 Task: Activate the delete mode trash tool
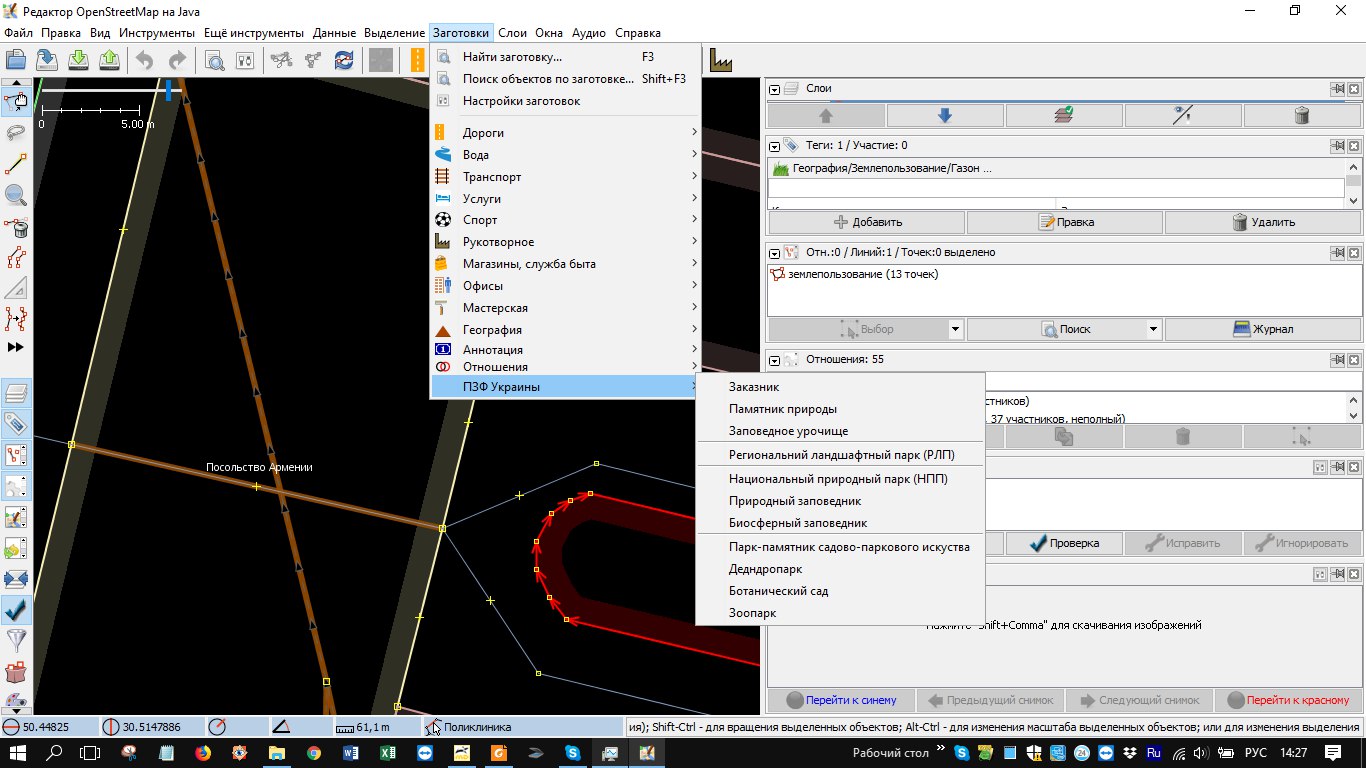[16, 226]
